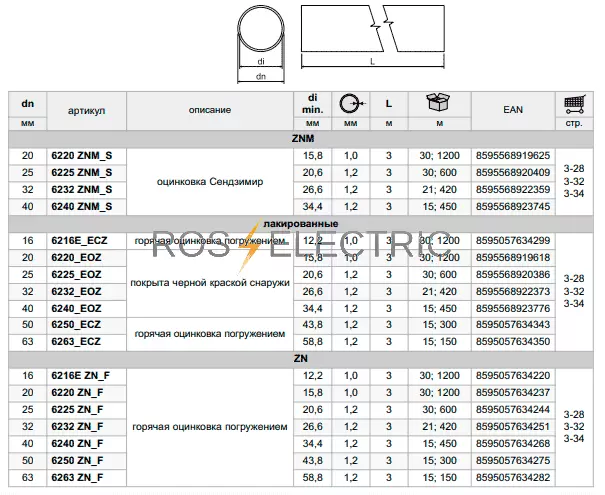
Task: Click EAN 8595057634237
Action: click(x=513, y=392)
